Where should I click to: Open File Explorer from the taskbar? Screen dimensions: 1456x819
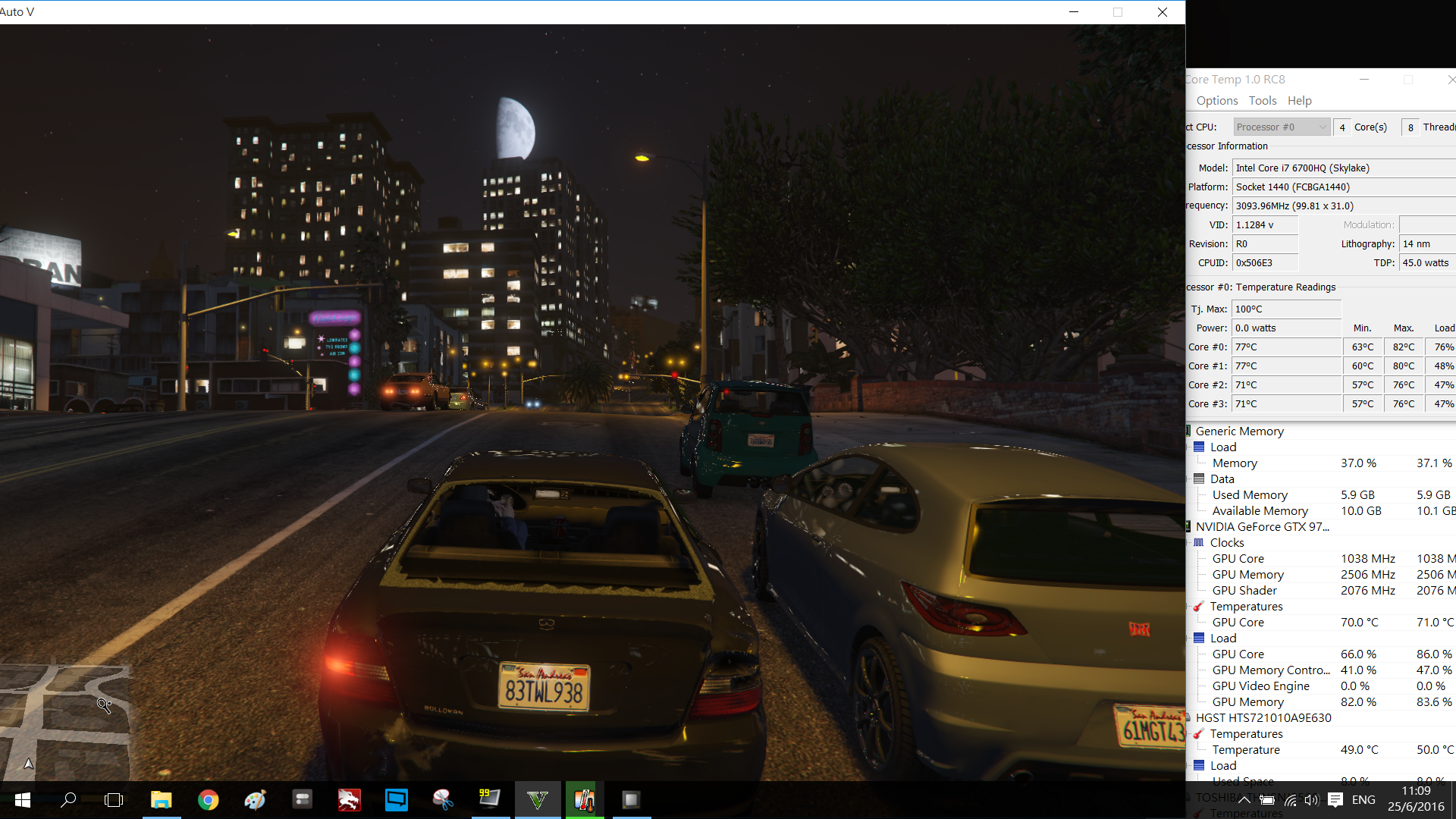[161, 800]
